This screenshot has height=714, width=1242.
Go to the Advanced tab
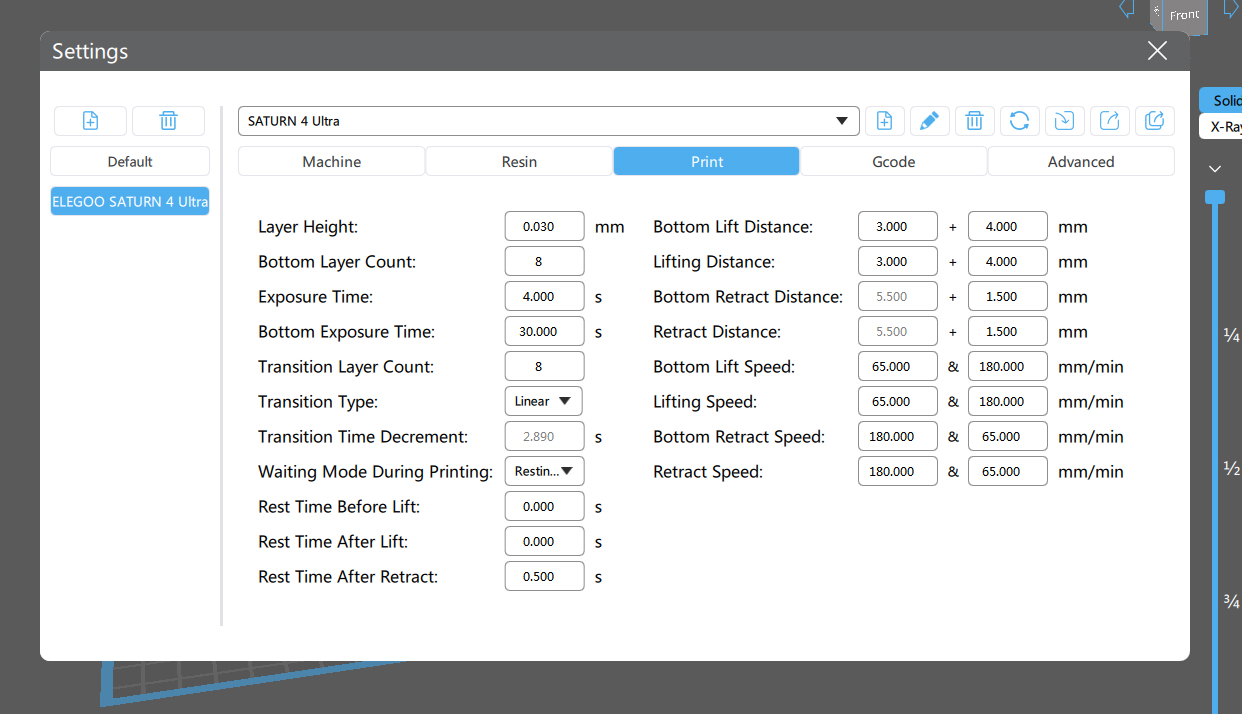pos(1080,161)
